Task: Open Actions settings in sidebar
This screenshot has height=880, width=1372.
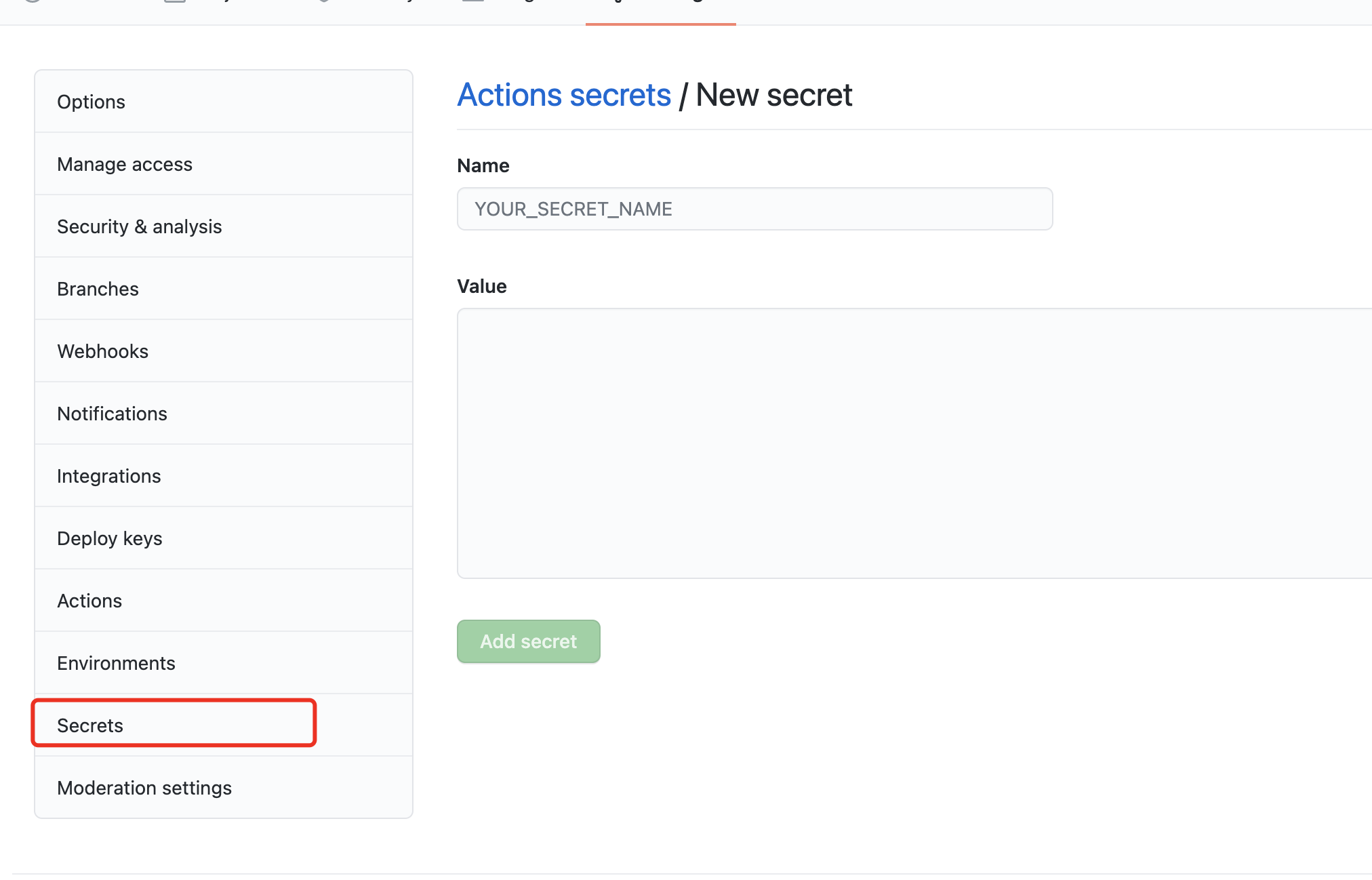Action: tap(89, 601)
